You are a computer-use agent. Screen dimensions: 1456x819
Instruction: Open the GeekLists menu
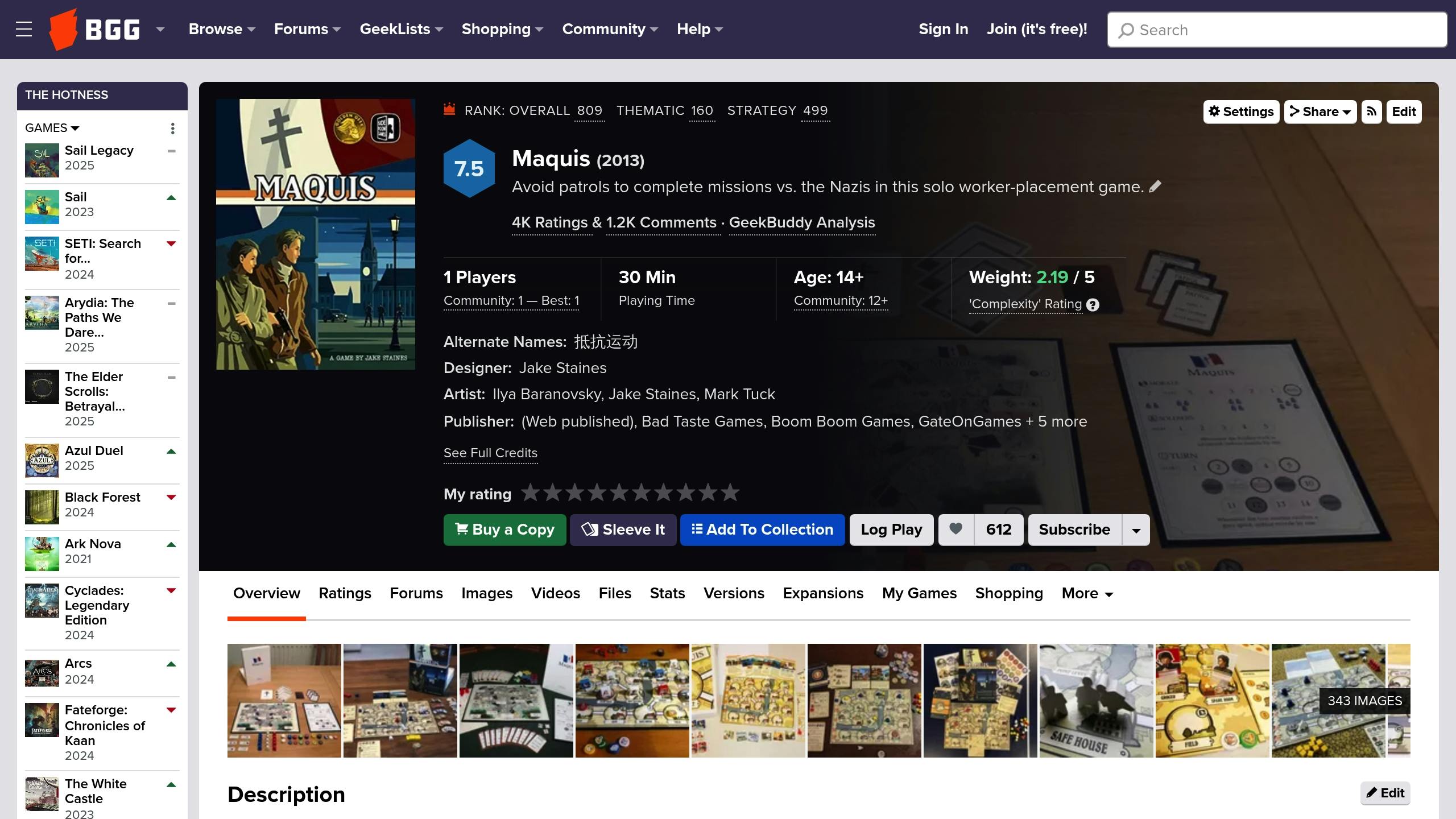click(x=401, y=29)
